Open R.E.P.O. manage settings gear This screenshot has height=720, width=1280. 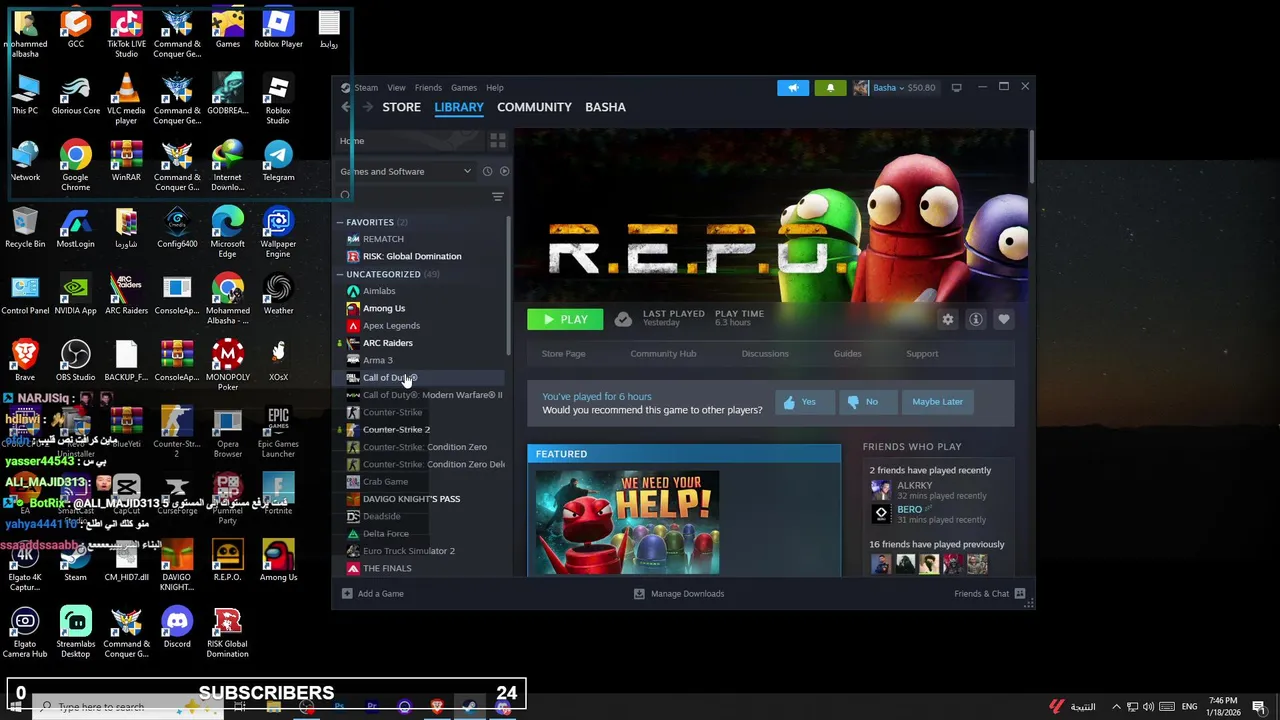[x=947, y=320]
